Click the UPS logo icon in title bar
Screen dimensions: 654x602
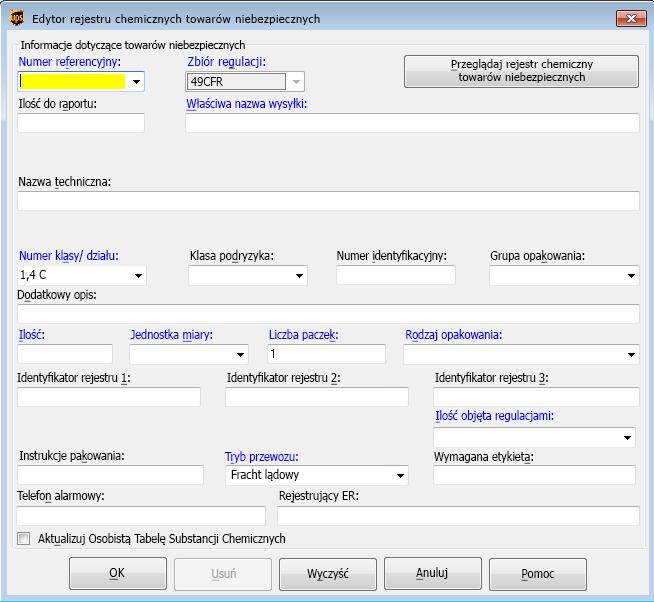(x=17, y=18)
